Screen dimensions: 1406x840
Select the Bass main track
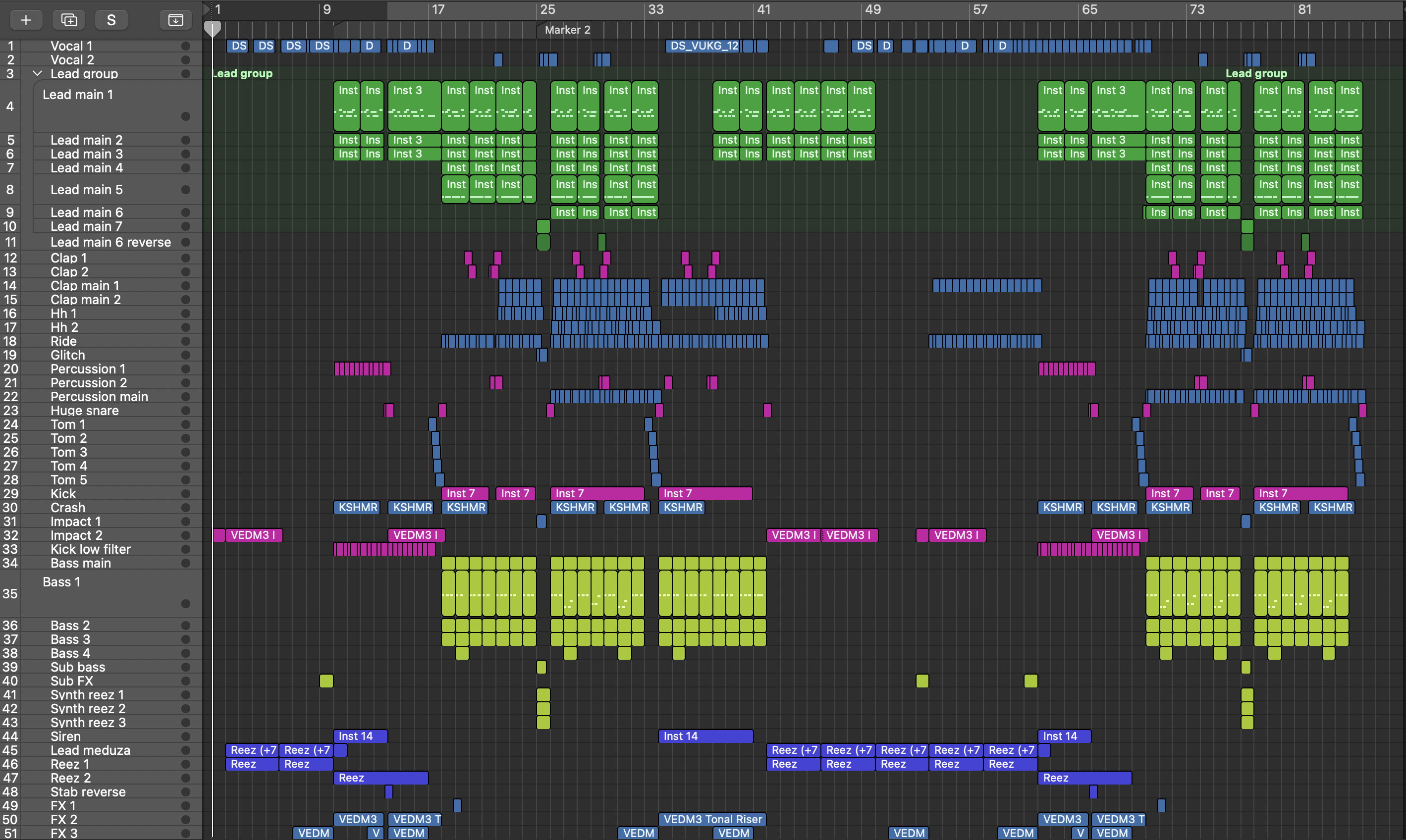[80, 563]
